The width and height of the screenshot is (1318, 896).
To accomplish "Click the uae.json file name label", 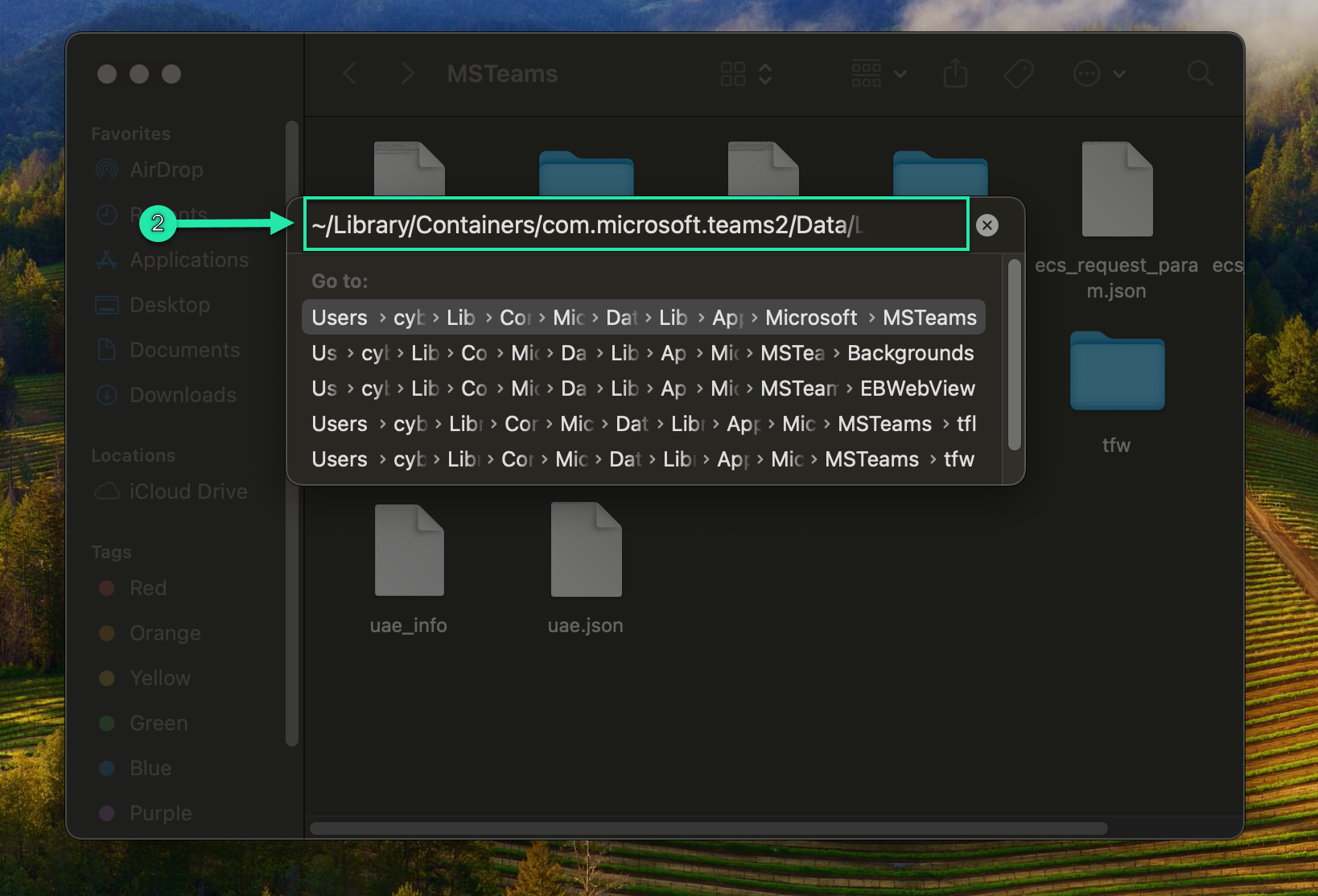I will pyautogui.click(x=585, y=626).
